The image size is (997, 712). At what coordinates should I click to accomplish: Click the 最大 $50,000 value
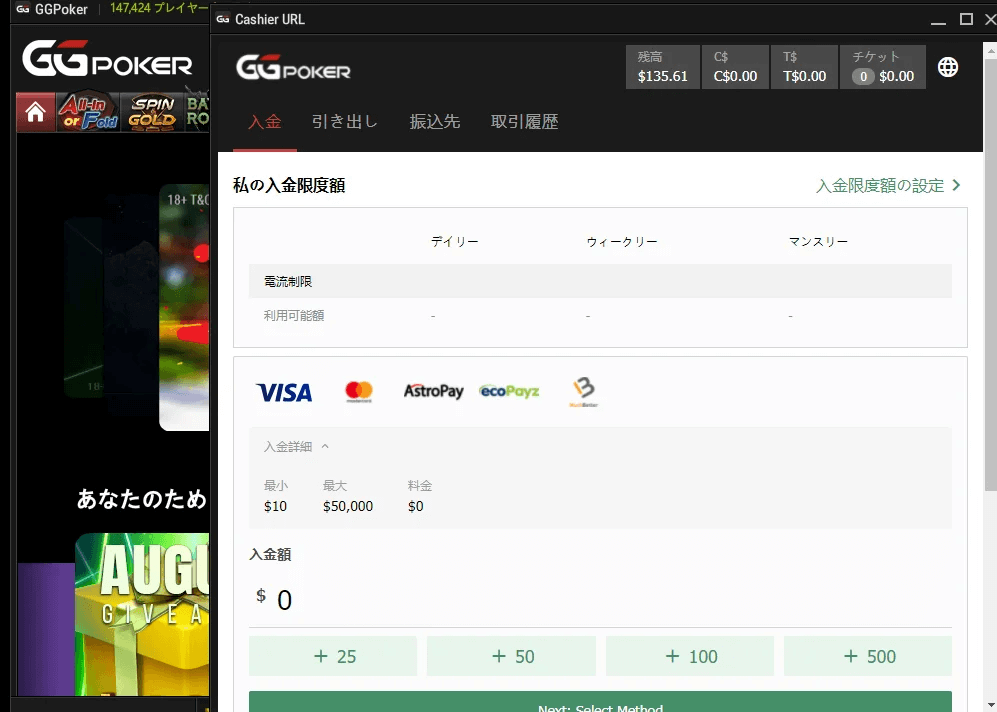(x=348, y=506)
